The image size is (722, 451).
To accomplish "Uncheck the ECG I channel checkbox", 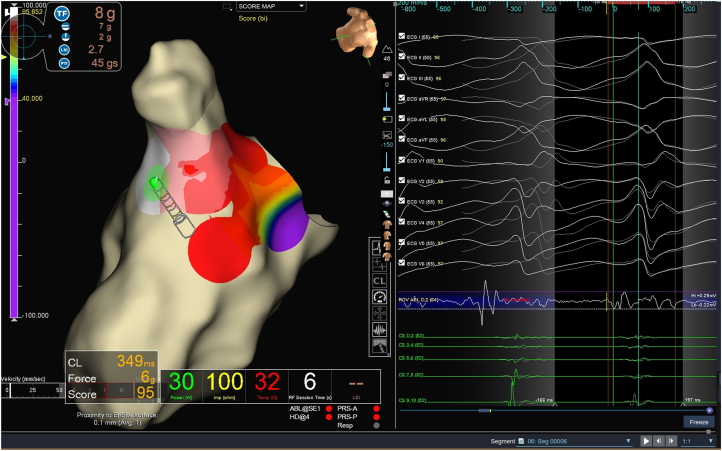I will click(x=402, y=36).
